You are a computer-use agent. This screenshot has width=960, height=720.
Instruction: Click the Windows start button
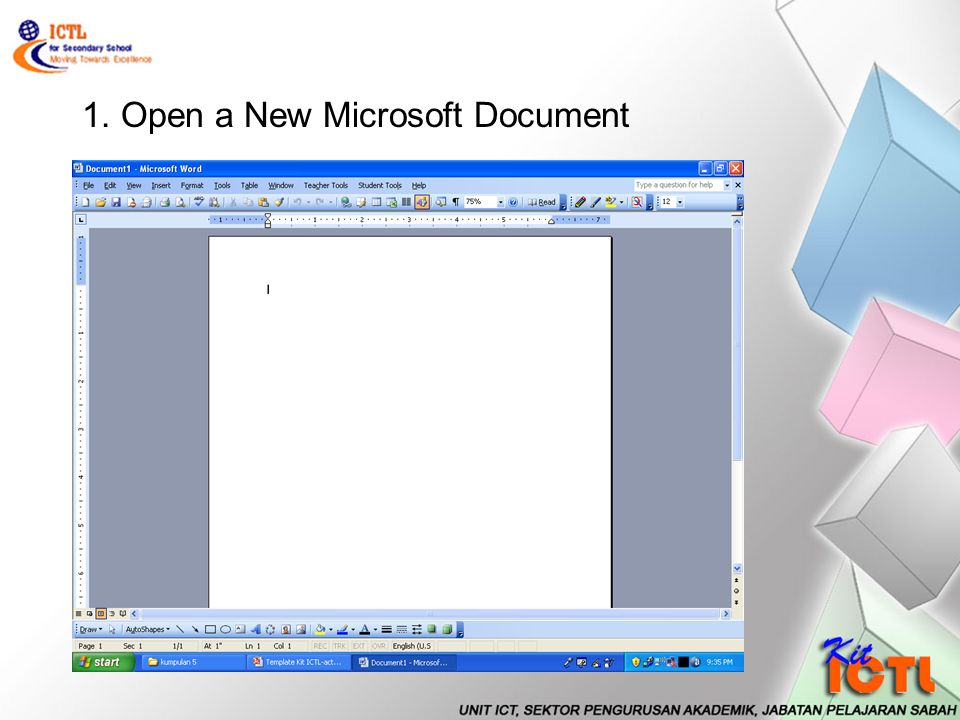(x=103, y=662)
